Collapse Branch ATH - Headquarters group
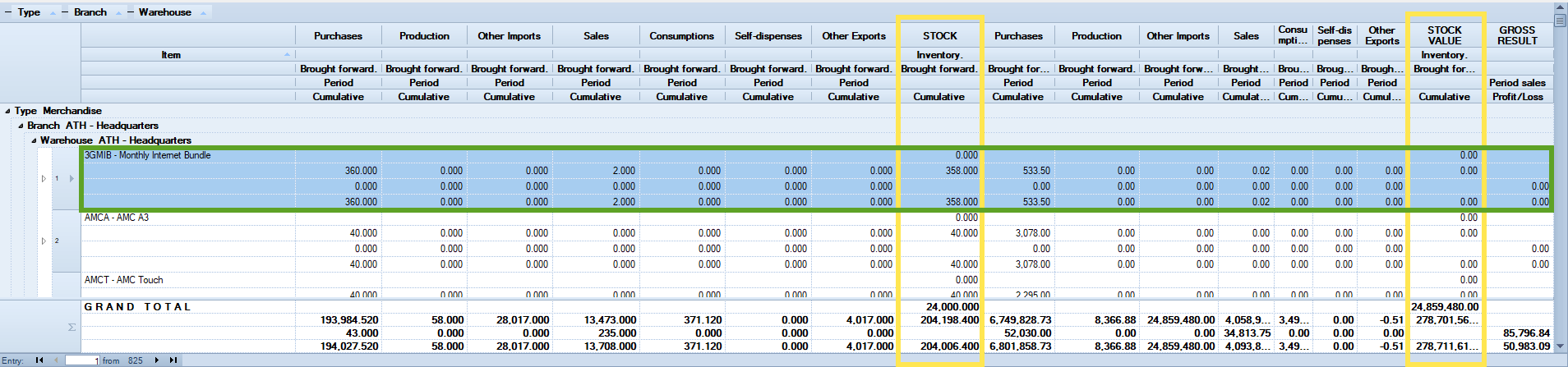This screenshot has width=1568, height=367. click(x=21, y=126)
